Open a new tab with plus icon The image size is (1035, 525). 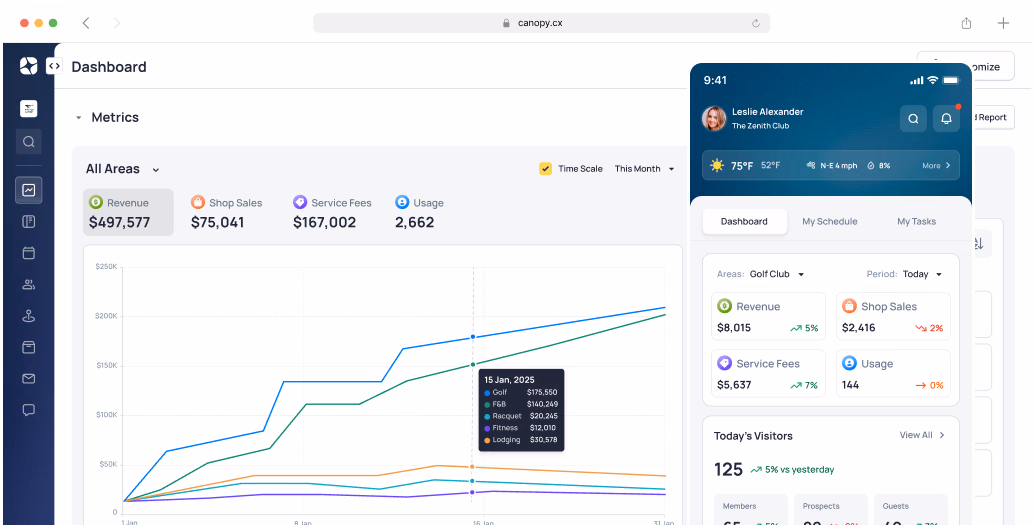coord(1003,23)
